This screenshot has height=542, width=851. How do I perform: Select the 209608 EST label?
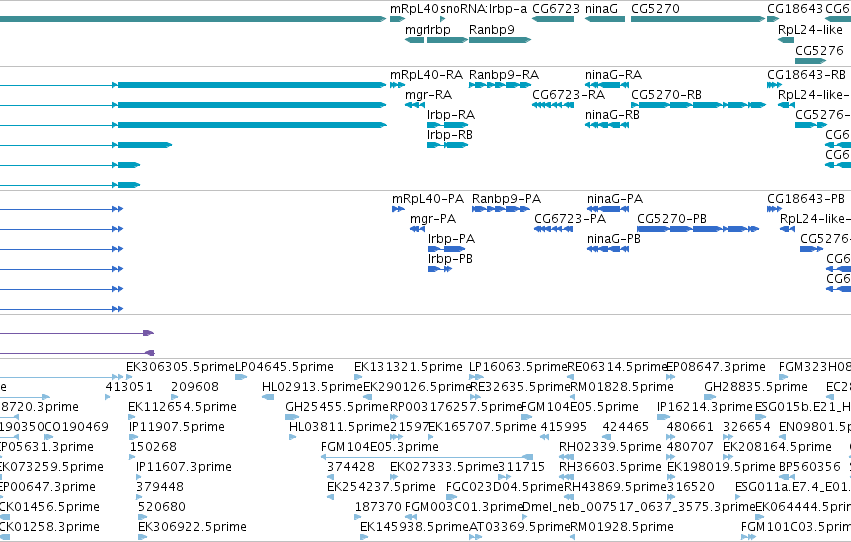(x=195, y=387)
